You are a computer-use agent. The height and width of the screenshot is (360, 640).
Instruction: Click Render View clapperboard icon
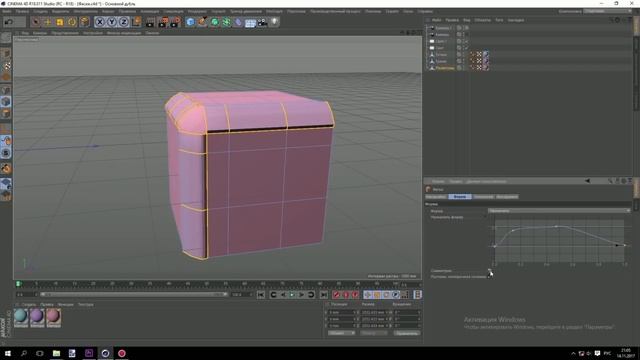pos(151,22)
